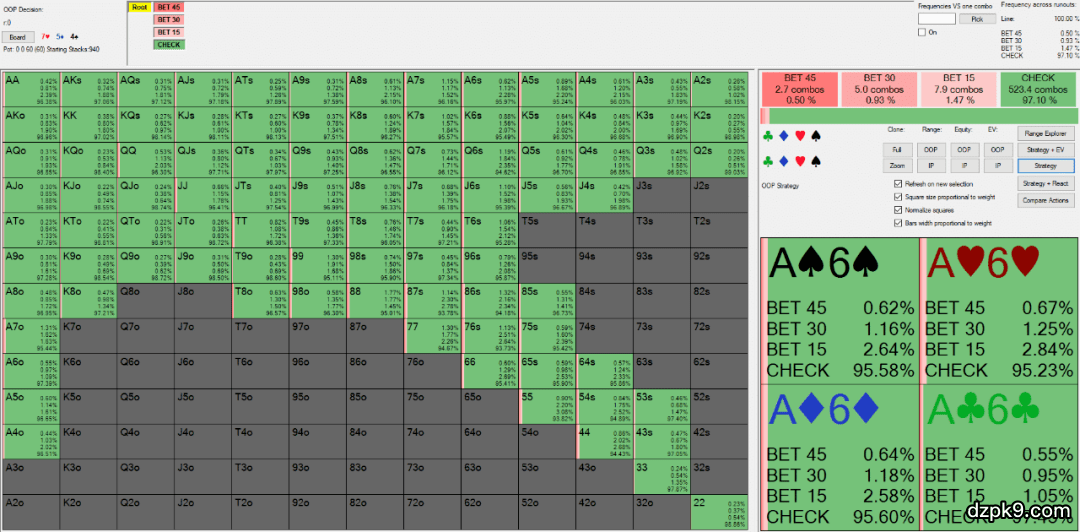Select the green club in lower suit row
The height and width of the screenshot is (532, 1080).
click(x=767, y=160)
